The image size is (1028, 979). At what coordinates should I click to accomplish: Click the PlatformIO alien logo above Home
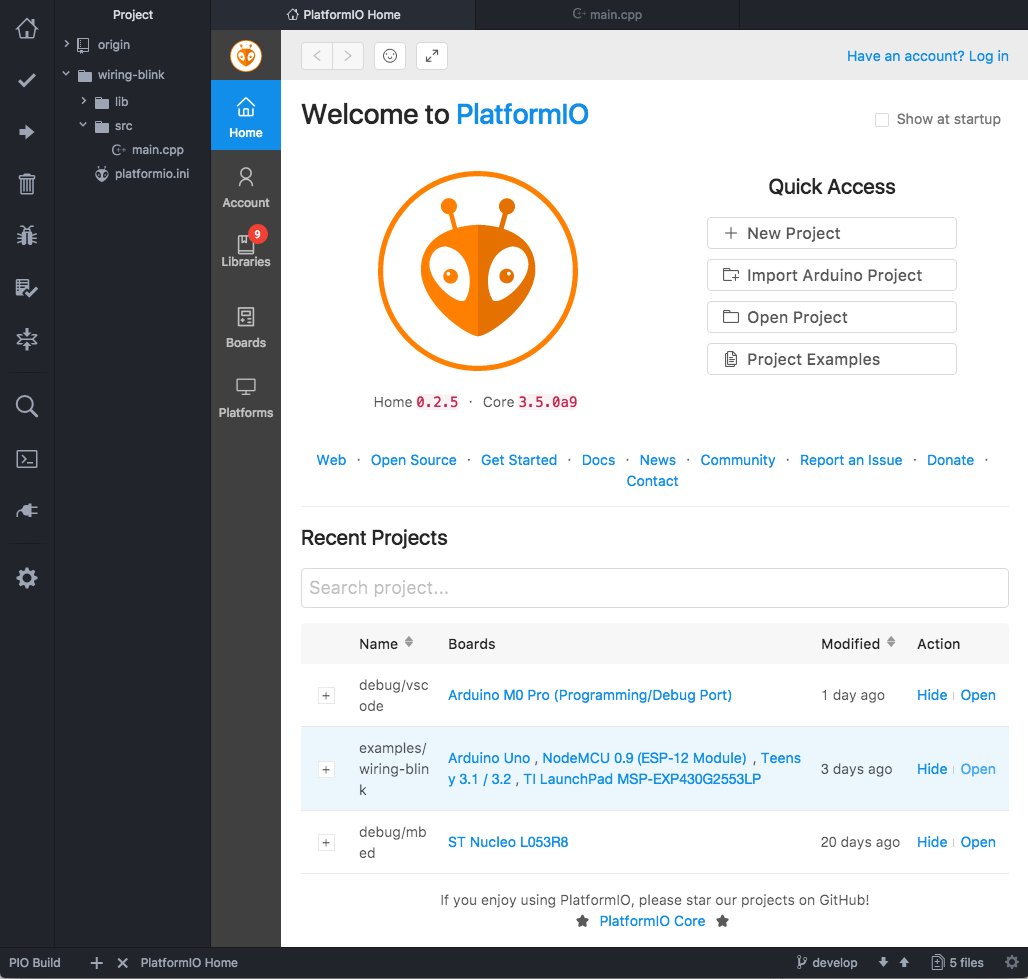pos(246,56)
